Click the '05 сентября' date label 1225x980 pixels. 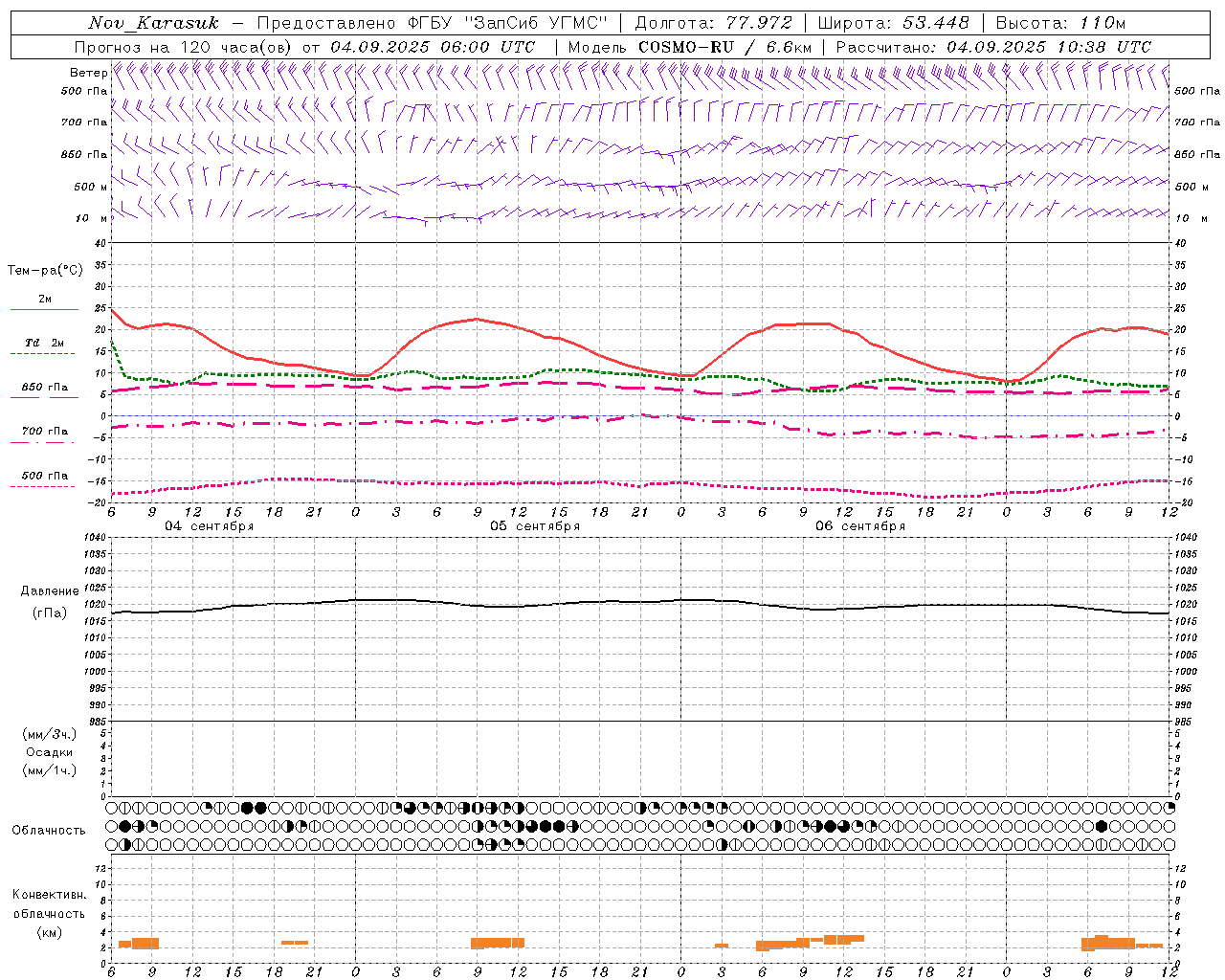coord(535,526)
